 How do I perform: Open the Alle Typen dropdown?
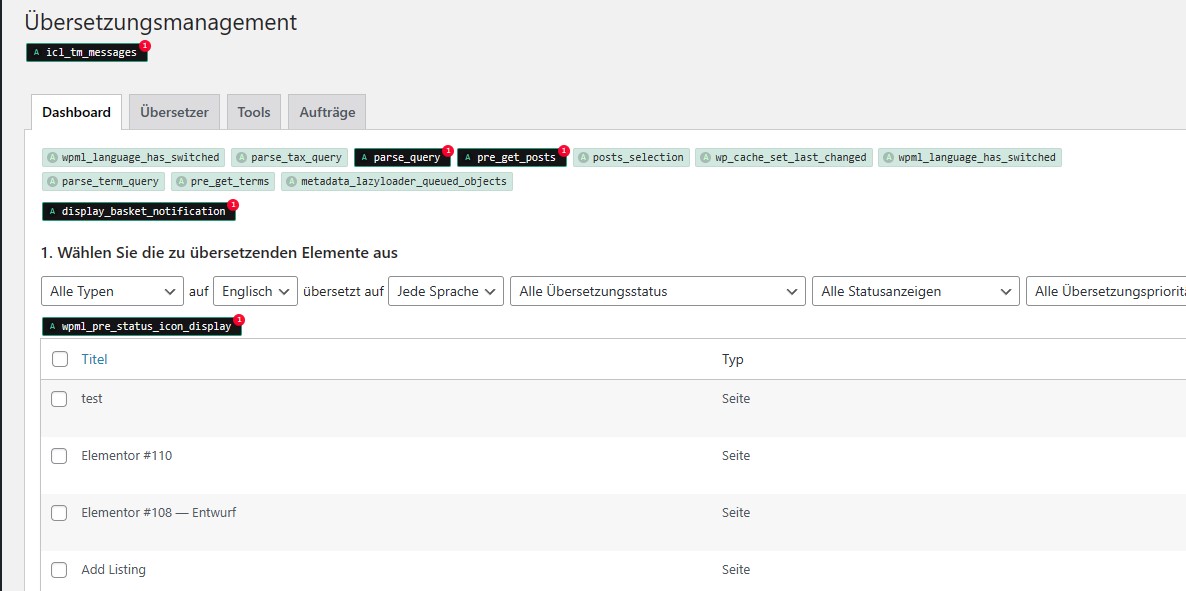click(112, 291)
